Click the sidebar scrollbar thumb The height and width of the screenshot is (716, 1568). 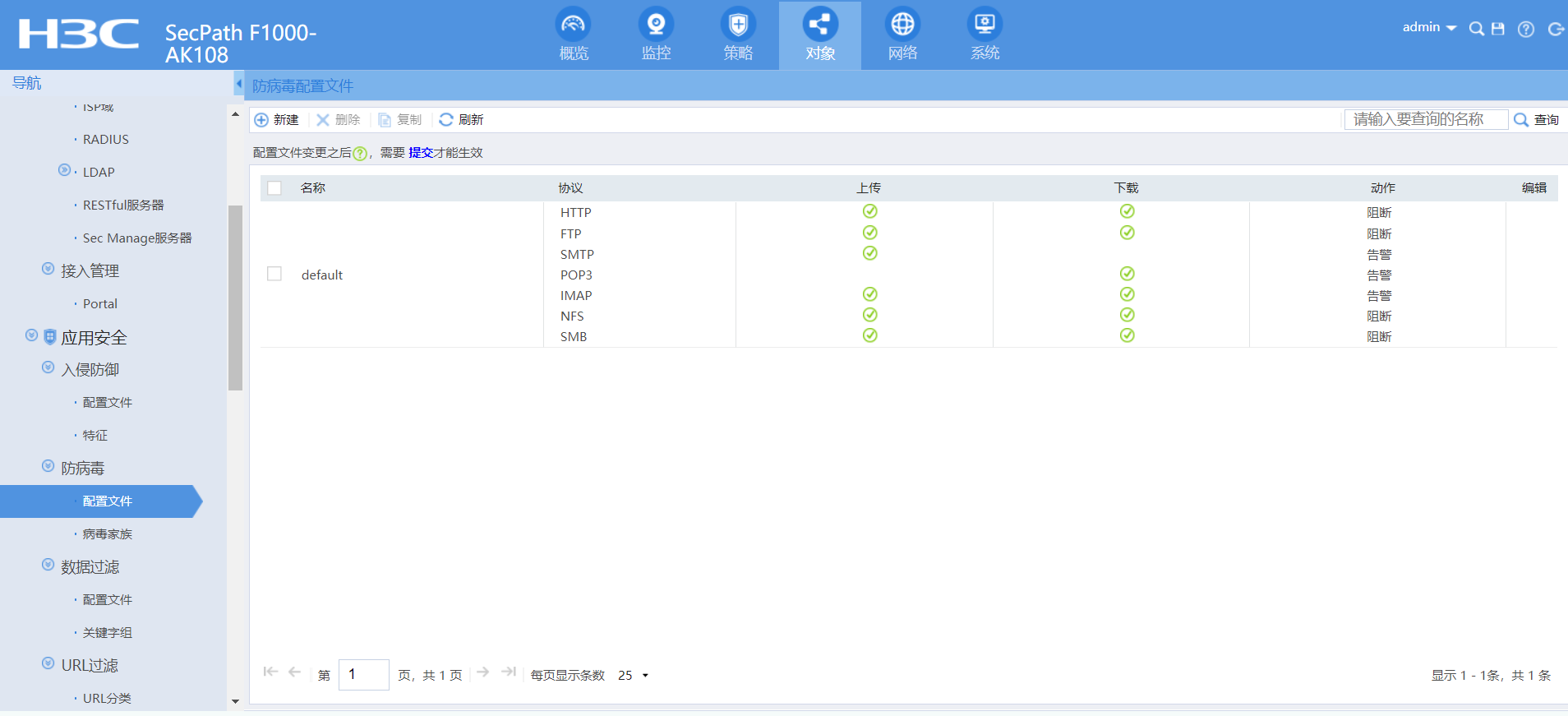click(x=236, y=298)
